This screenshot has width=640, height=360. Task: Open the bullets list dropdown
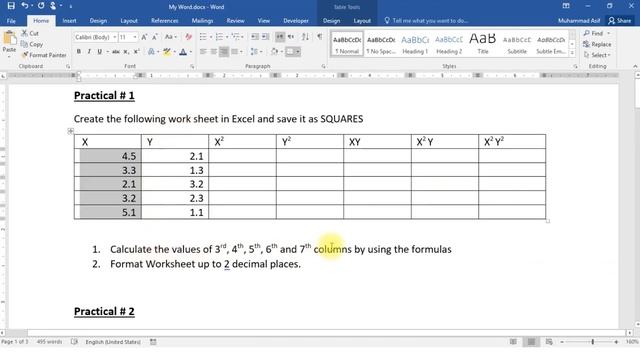[211, 37]
